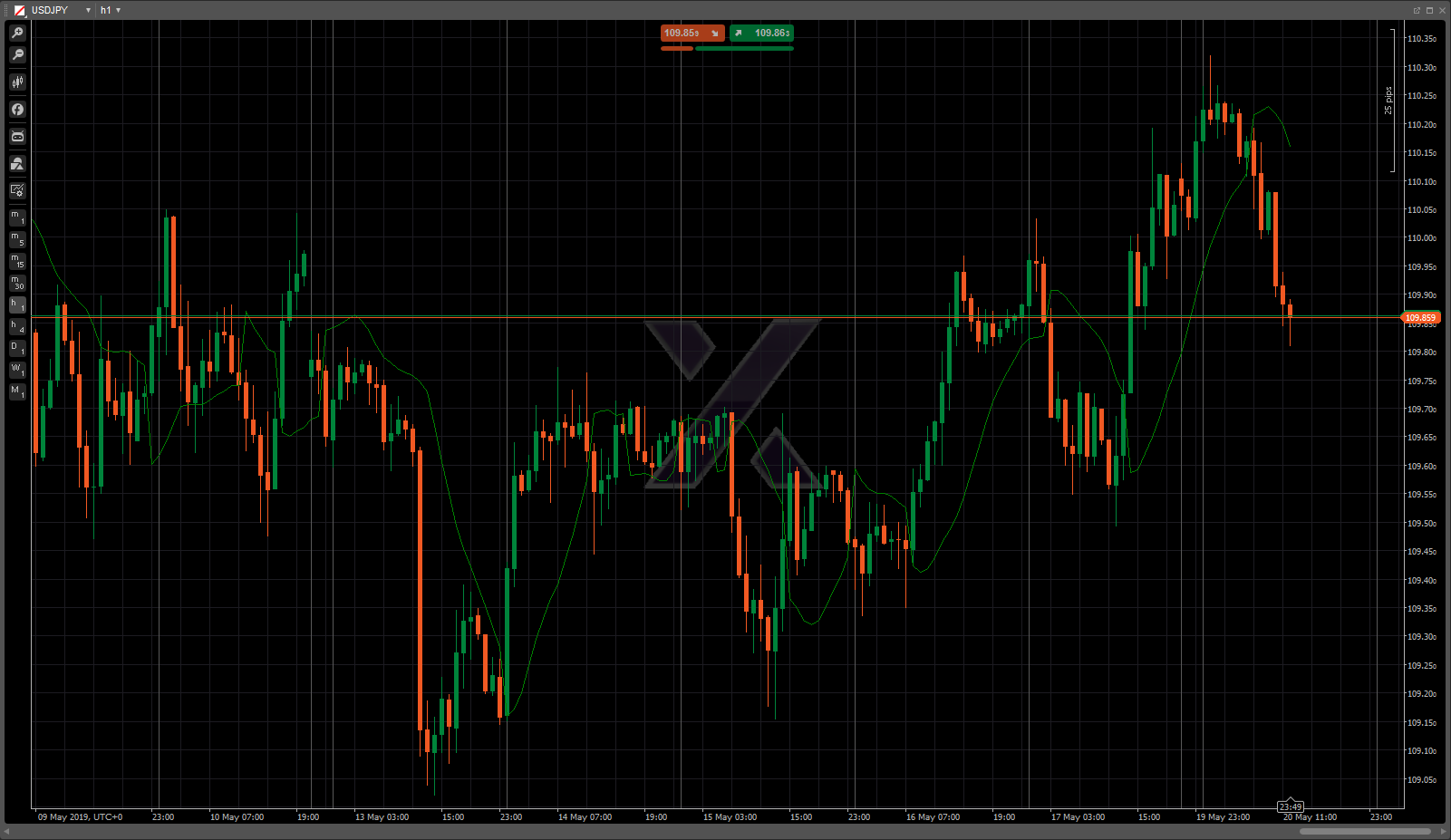Click the left scroll arrow at bottom
The image size is (1451, 840).
(7, 831)
